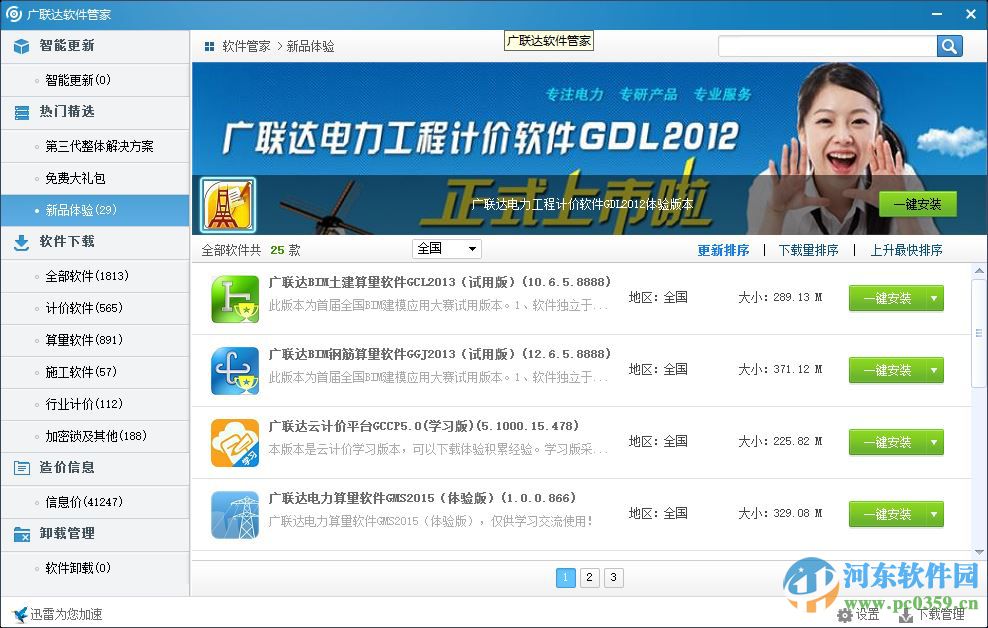This screenshot has height=628, width=988.
Task: Click the GGJ2013 钢筋算量 app icon
Action: [234, 369]
